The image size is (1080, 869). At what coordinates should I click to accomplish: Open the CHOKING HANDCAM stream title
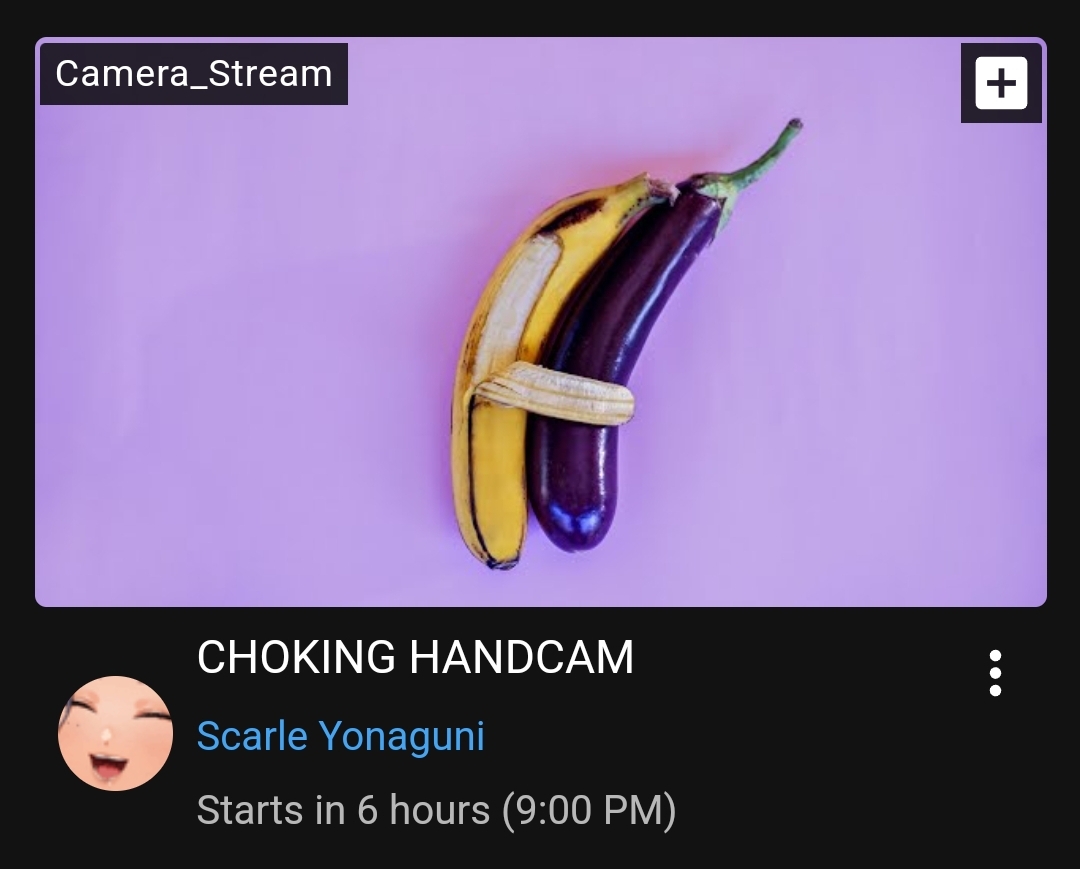pyautogui.click(x=415, y=657)
